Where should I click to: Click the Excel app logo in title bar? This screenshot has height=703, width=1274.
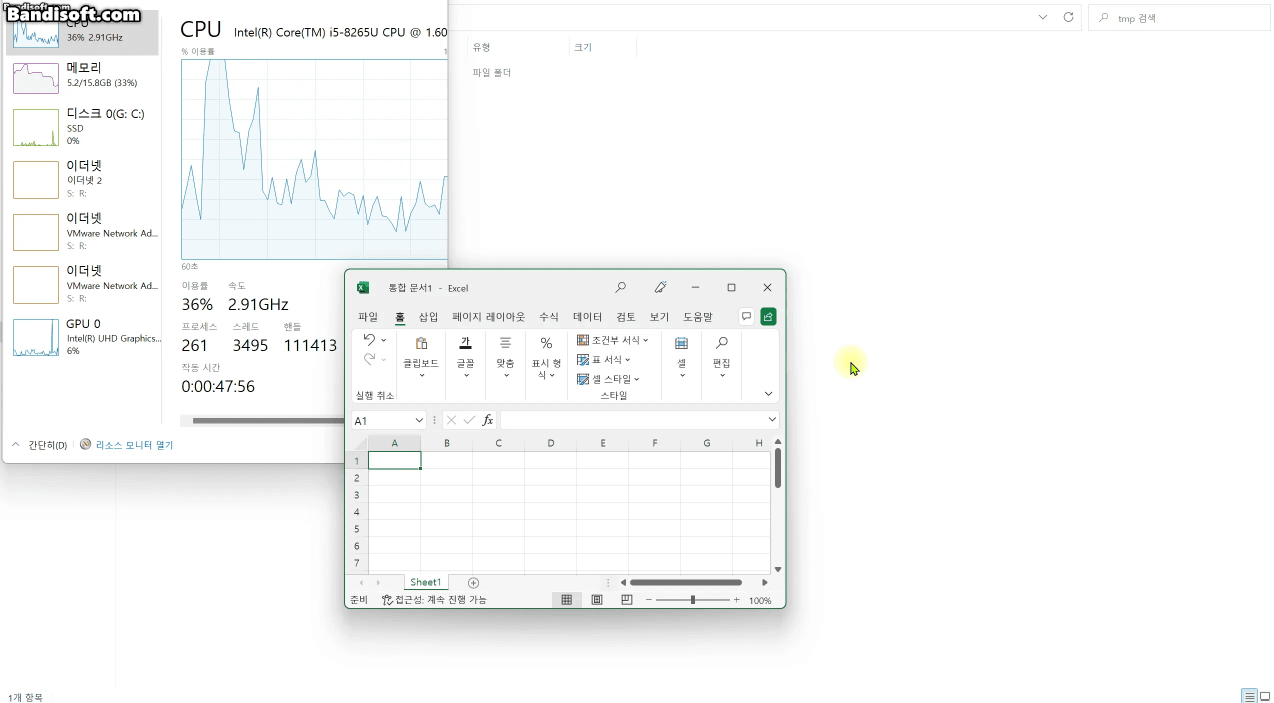coord(363,288)
